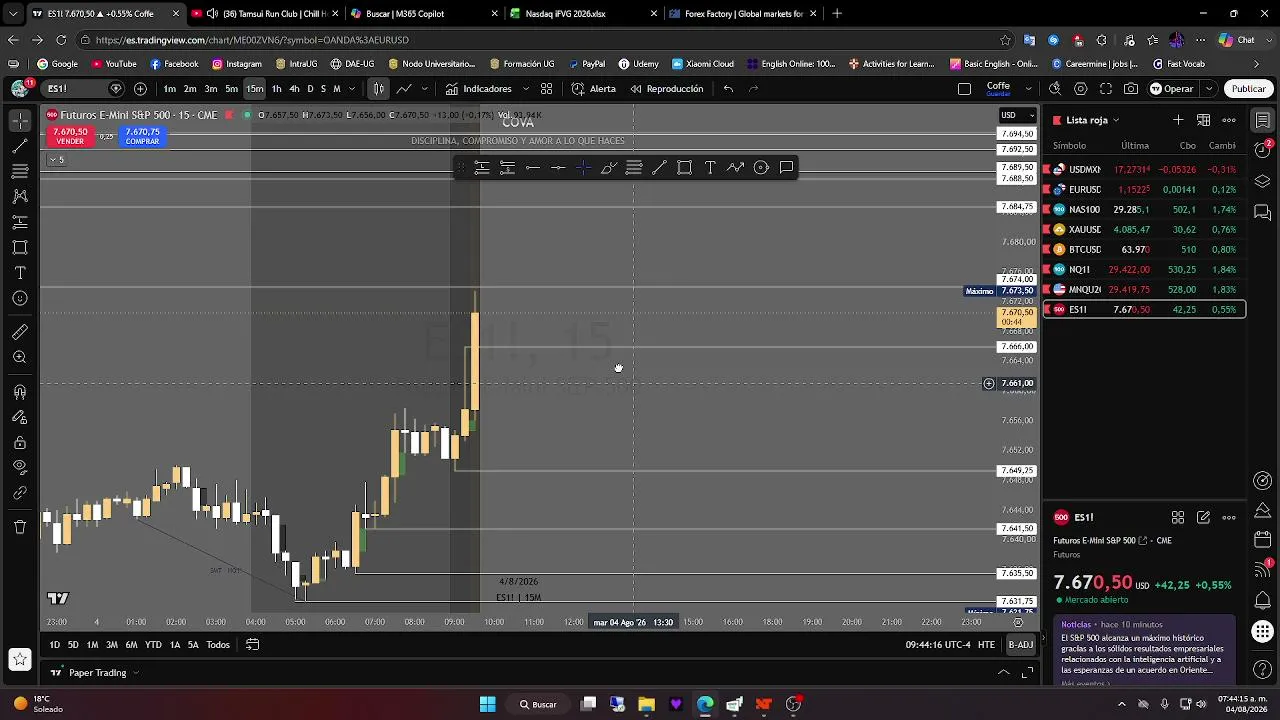Delete drawings with the trash icon
1280x720 pixels.
[x=20, y=527]
